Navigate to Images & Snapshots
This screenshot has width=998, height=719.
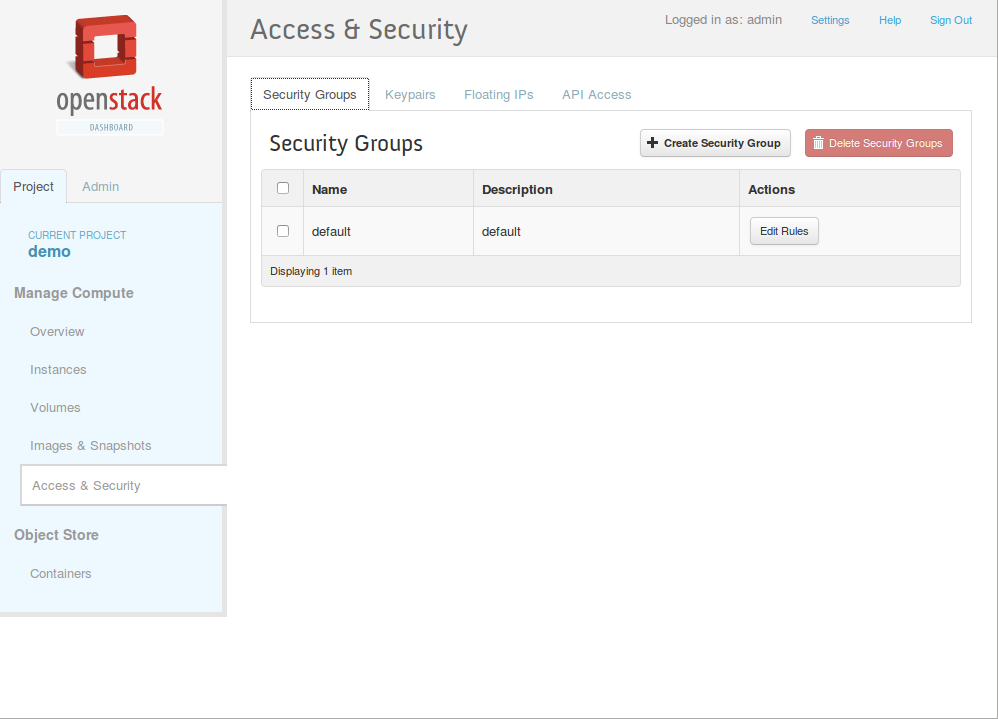click(90, 446)
